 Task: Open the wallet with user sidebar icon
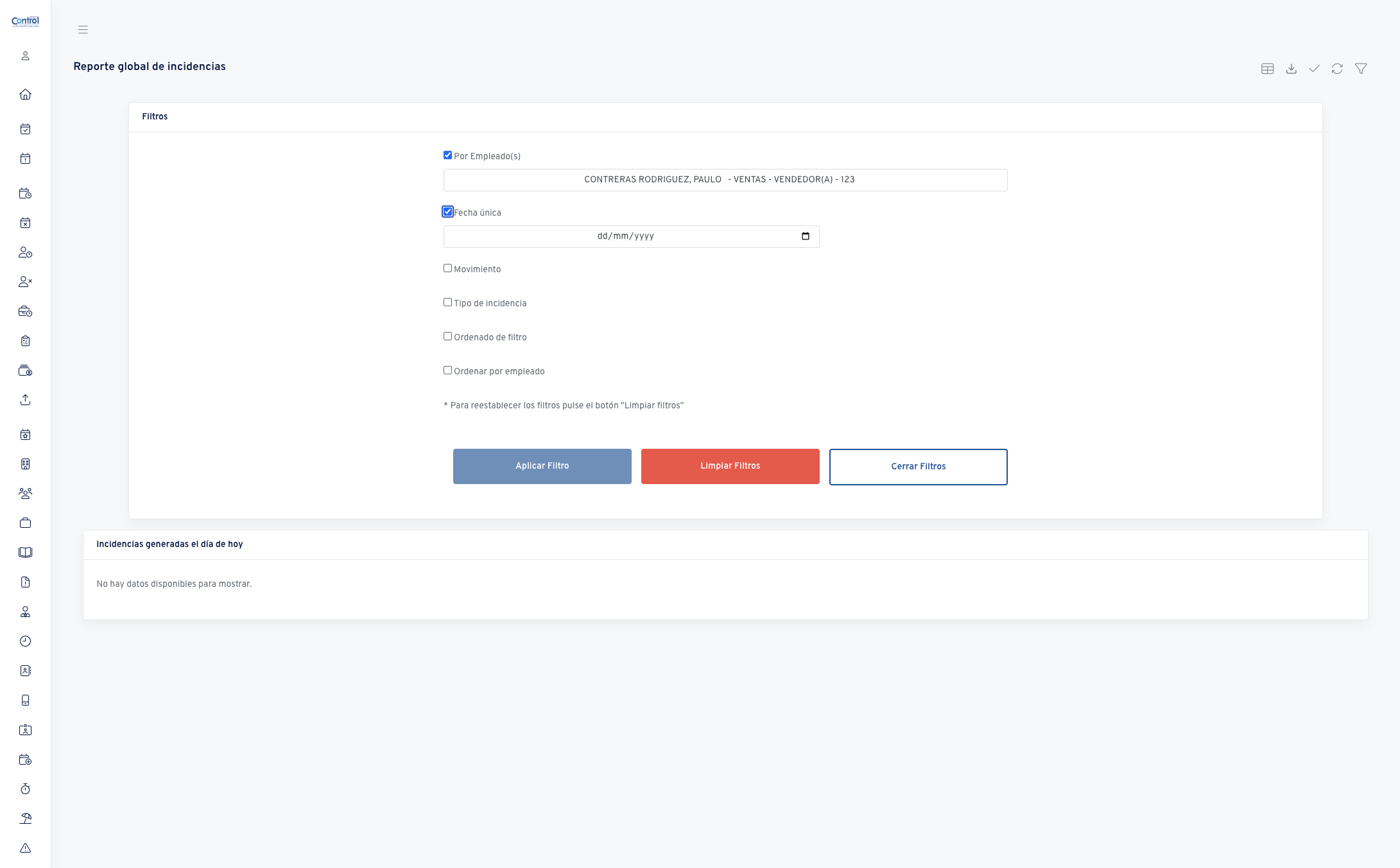(26, 370)
